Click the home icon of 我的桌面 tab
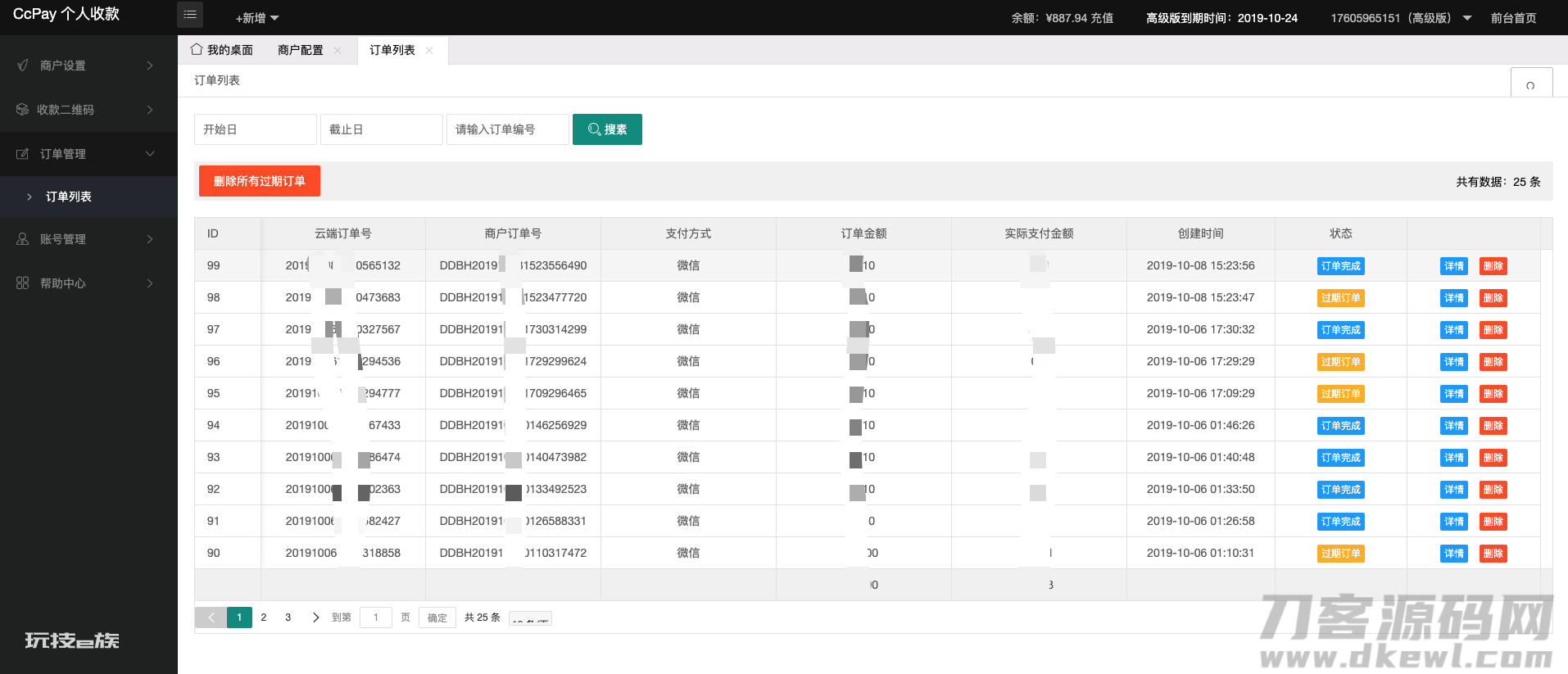 197,50
